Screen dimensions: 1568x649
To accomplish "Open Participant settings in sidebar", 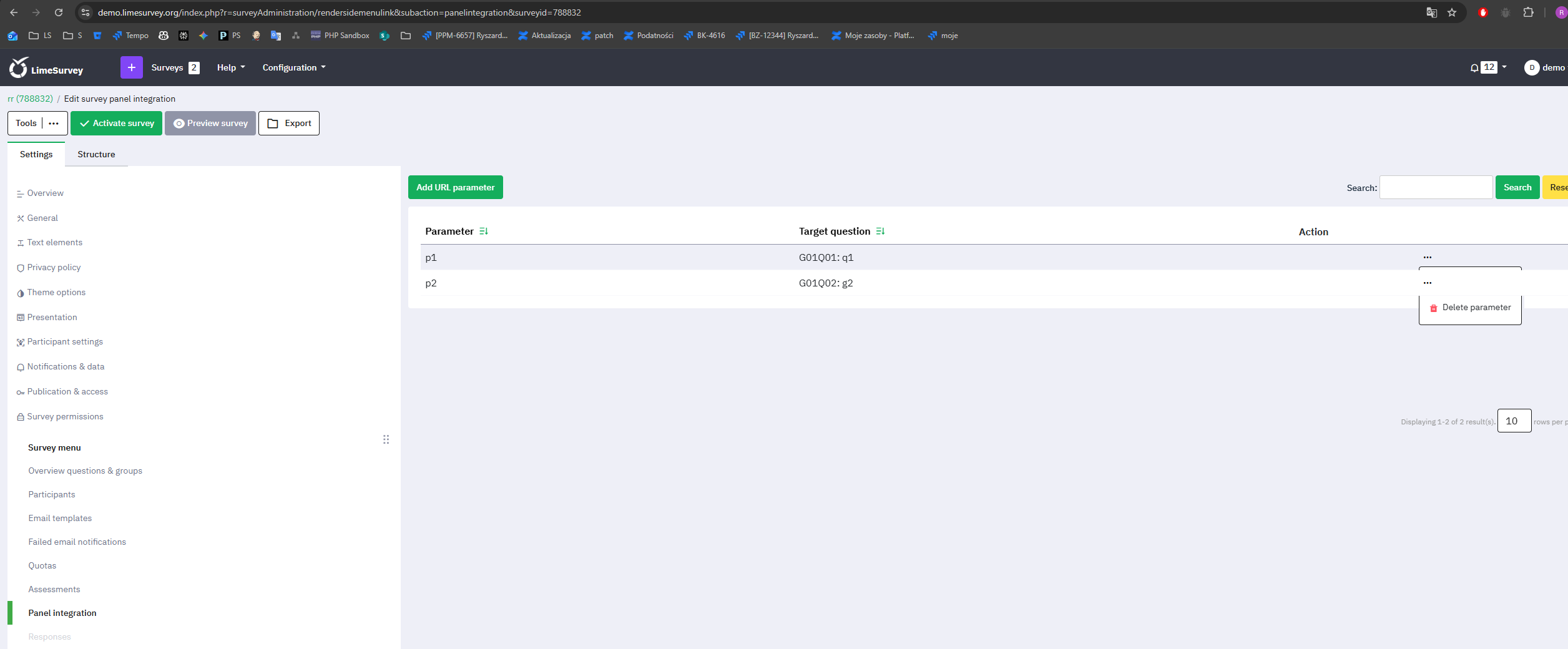I will tap(65, 342).
